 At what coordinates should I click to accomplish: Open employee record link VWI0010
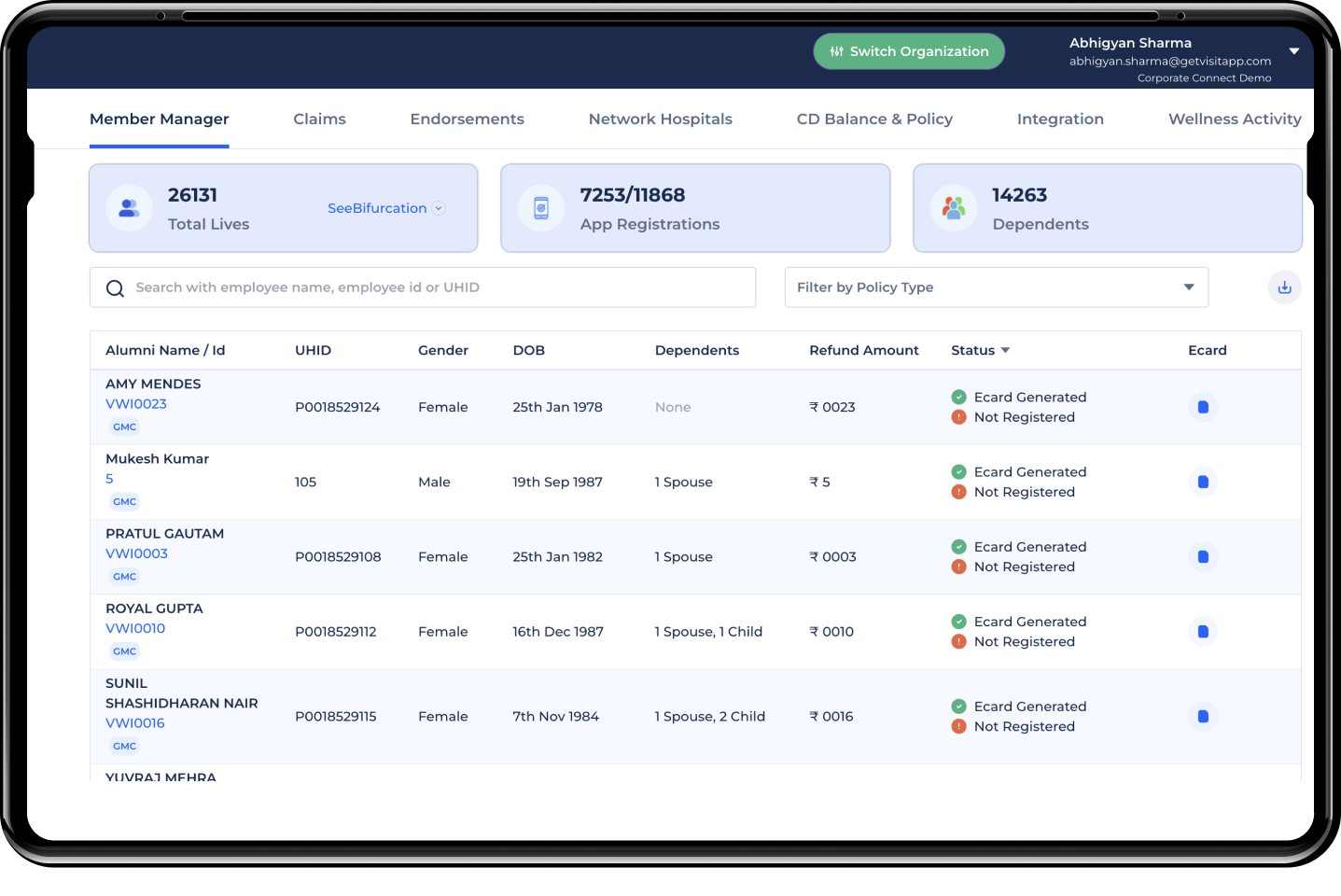134,628
